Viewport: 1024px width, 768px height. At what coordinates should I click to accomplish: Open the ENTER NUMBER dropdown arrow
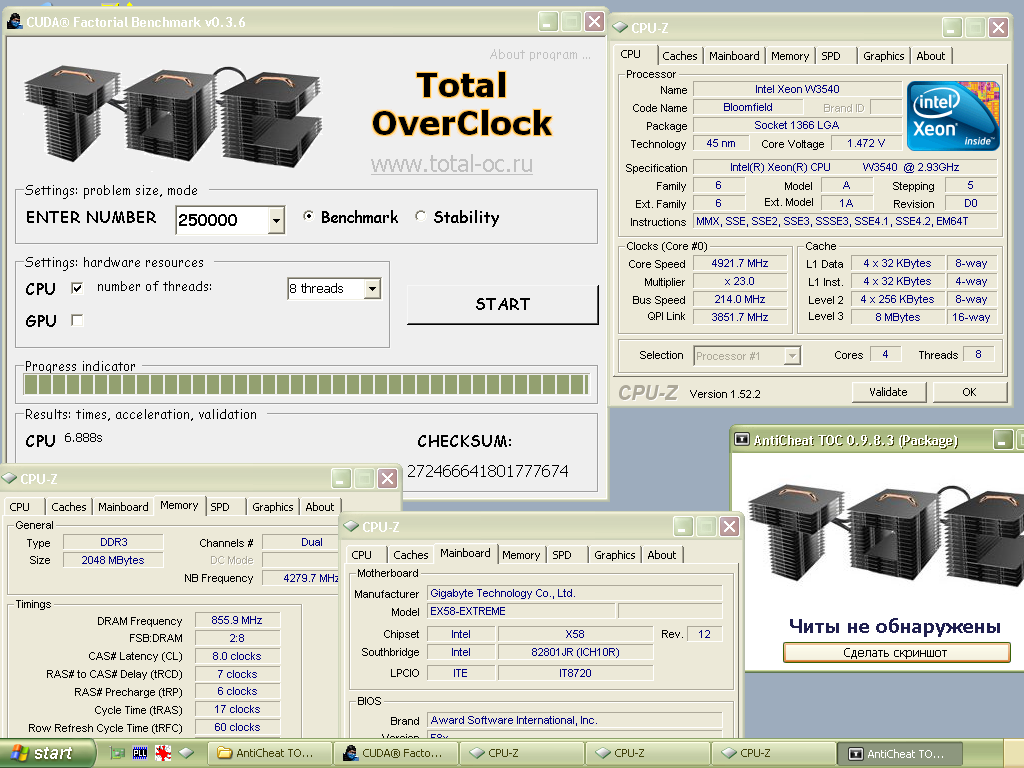[276, 220]
